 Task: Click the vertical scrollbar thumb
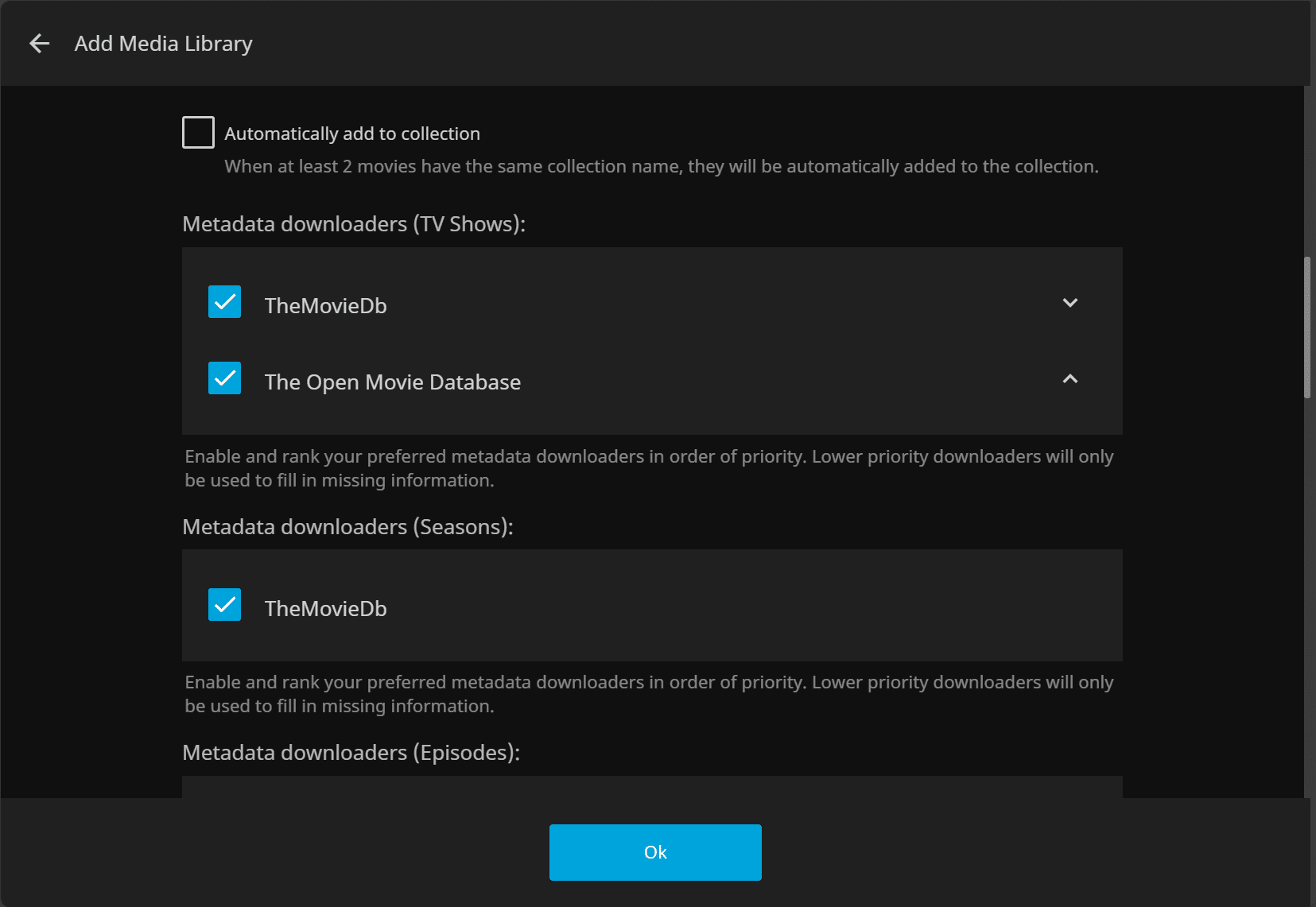1306,327
